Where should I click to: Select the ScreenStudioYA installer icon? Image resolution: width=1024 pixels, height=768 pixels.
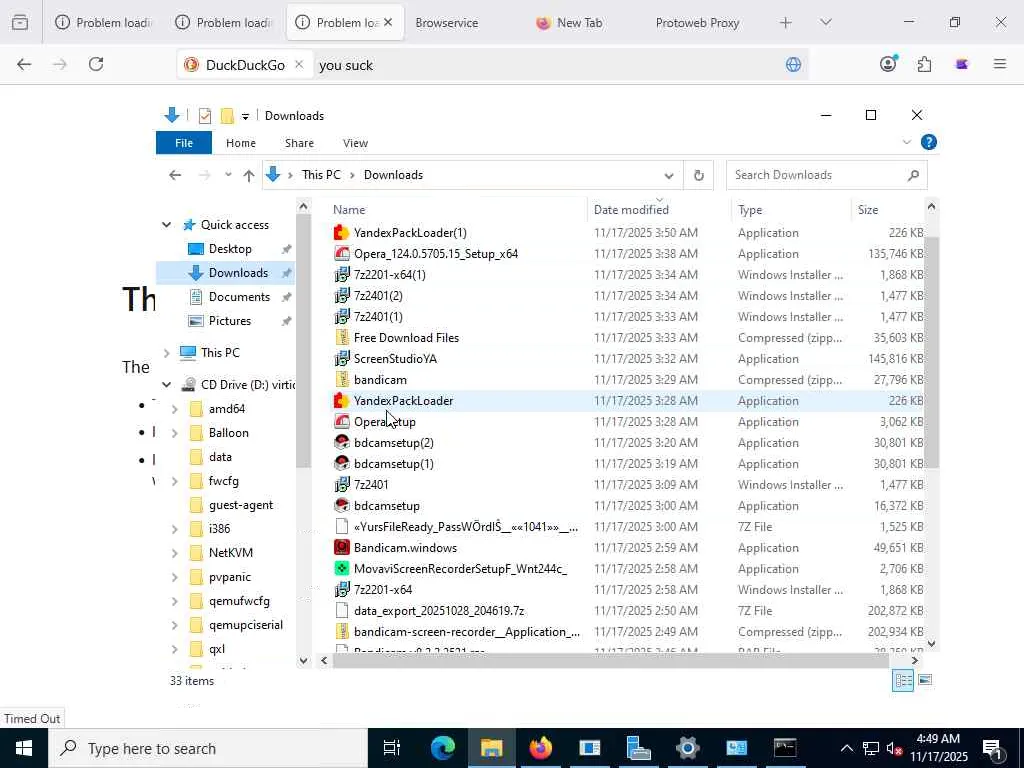pyautogui.click(x=342, y=359)
